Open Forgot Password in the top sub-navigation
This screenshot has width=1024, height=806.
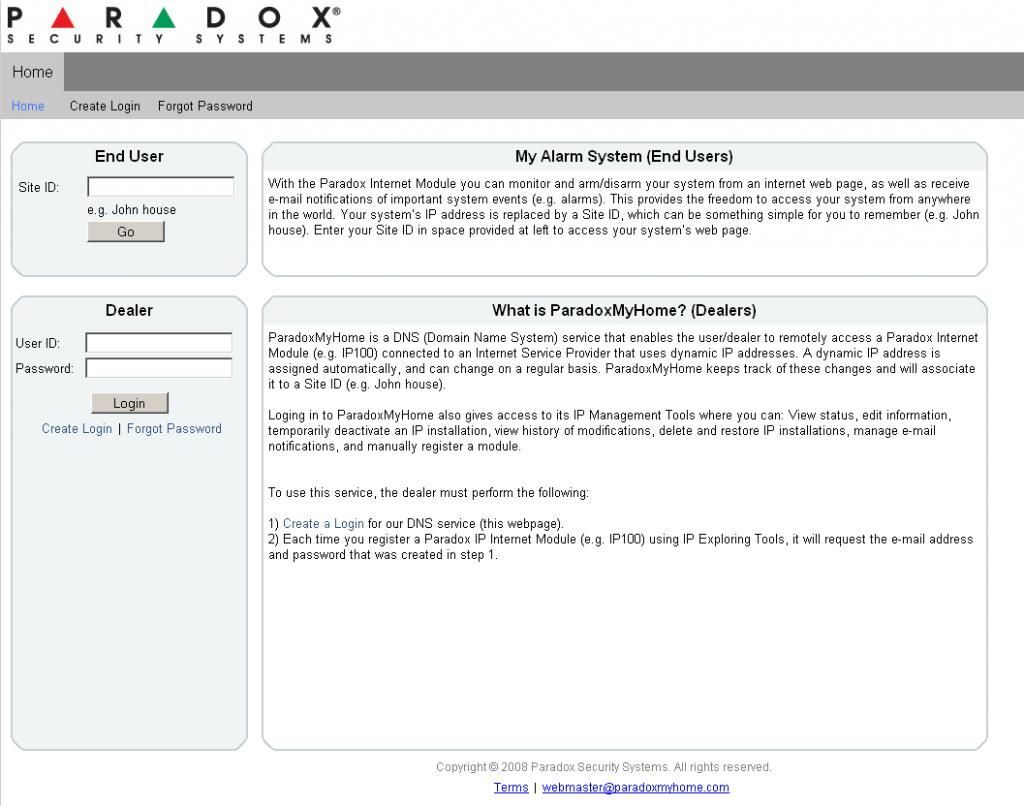pyautogui.click(x=205, y=106)
